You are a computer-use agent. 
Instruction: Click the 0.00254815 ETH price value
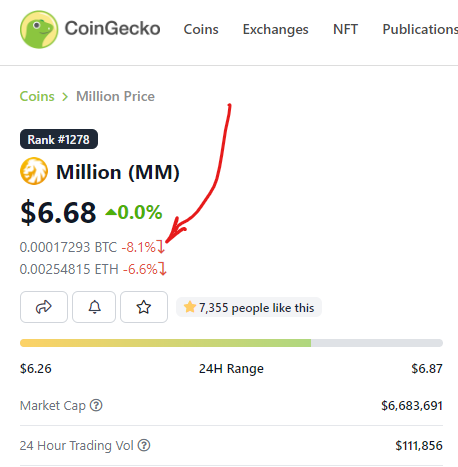coord(69,269)
